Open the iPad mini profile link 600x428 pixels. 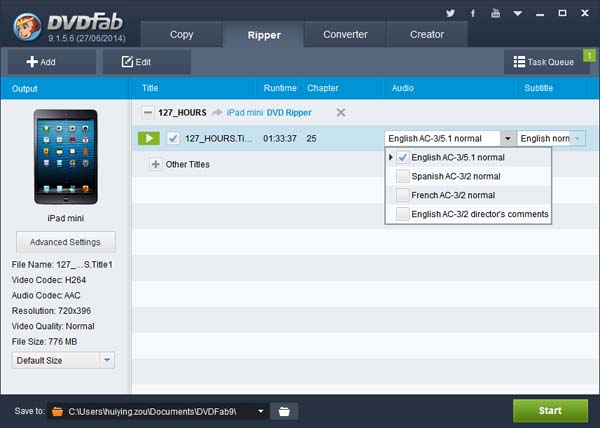point(245,113)
